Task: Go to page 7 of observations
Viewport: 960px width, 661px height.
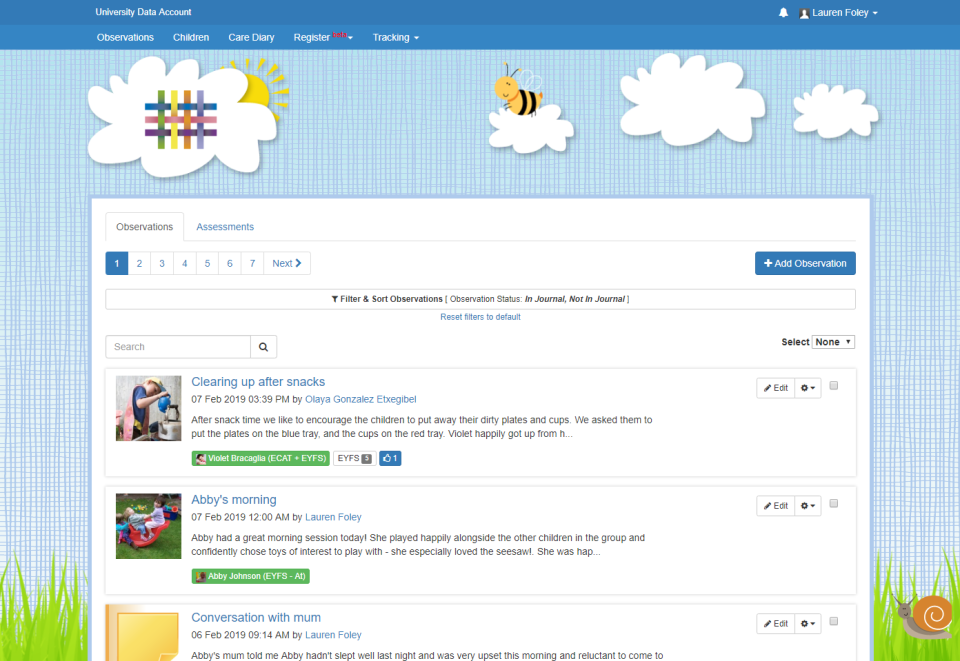Action: tap(252, 263)
